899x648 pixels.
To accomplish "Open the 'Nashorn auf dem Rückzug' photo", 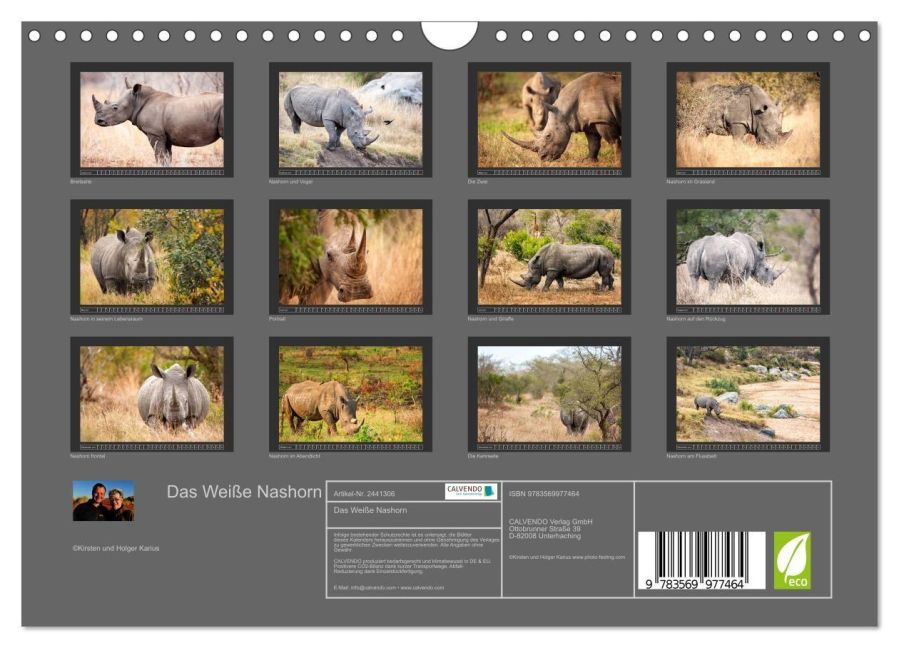I will tap(748, 256).
